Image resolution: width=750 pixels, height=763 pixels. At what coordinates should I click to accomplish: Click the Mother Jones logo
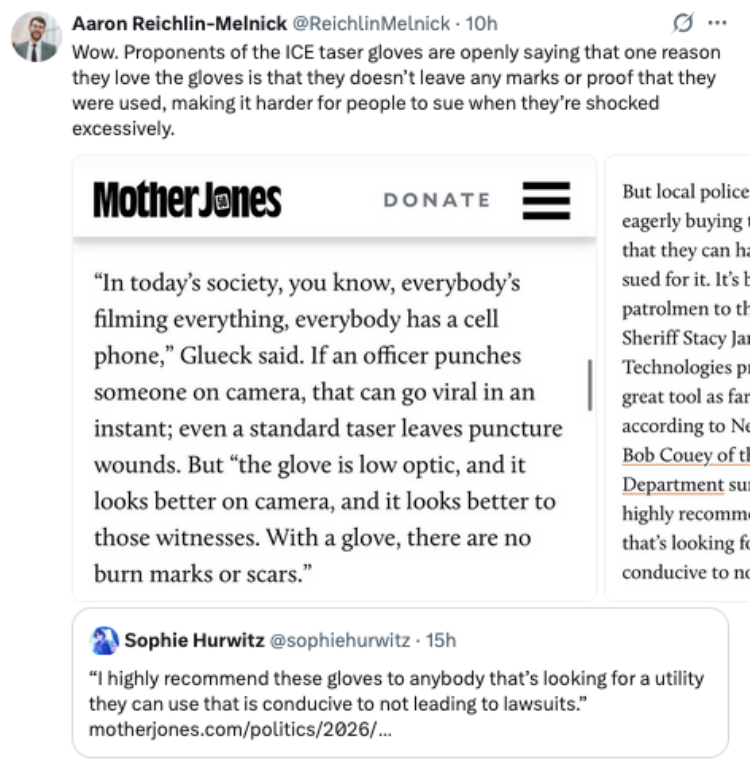click(187, 200)
